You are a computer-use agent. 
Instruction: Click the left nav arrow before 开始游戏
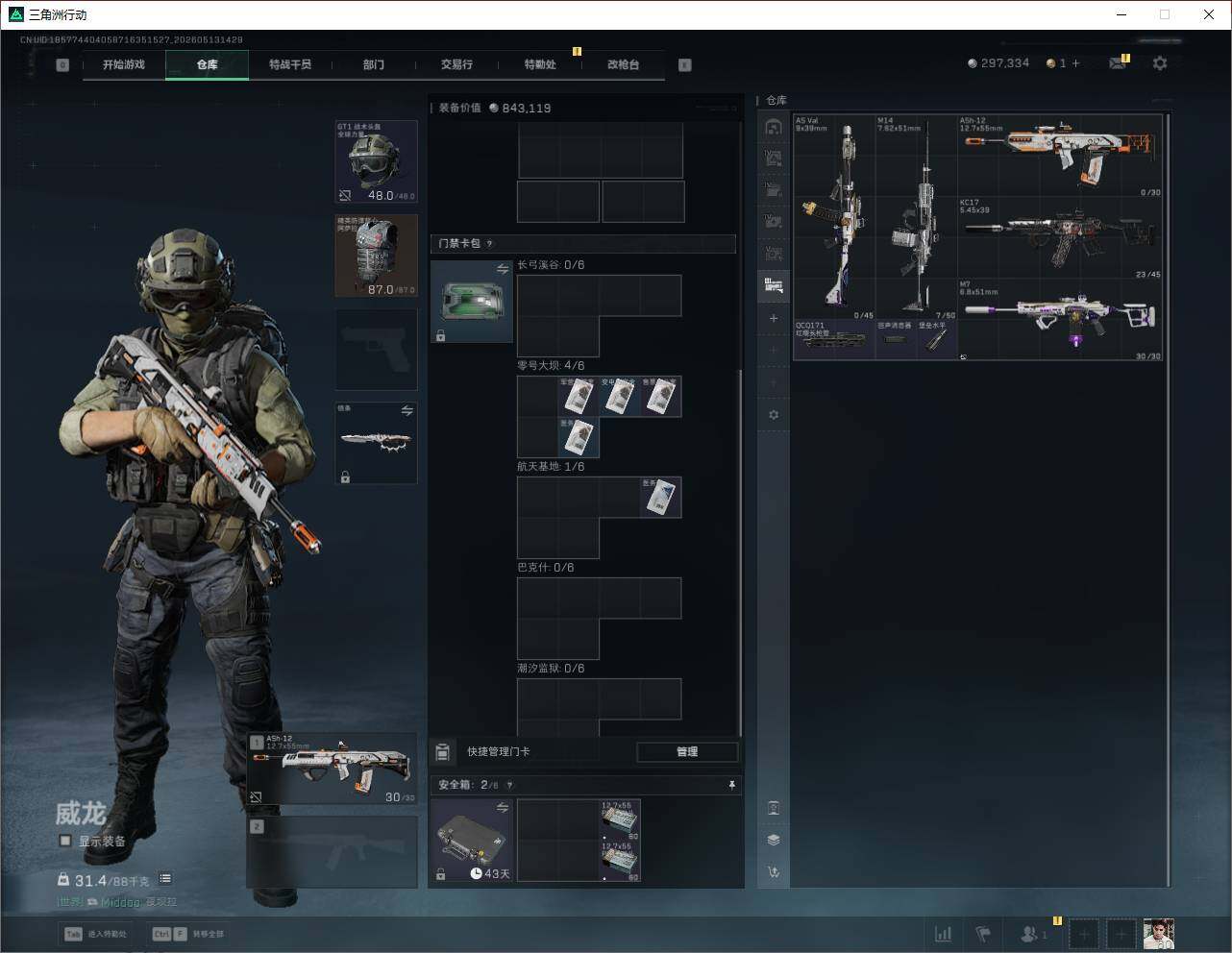[62, 65]
